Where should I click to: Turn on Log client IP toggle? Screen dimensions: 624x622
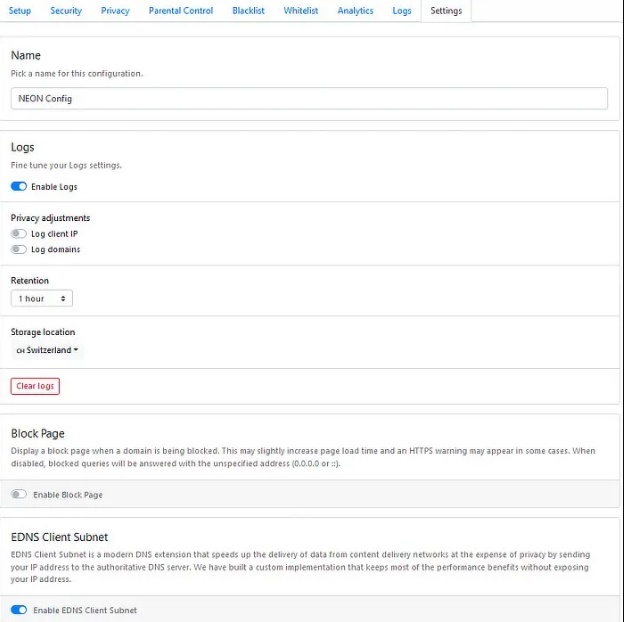point(19,234)
